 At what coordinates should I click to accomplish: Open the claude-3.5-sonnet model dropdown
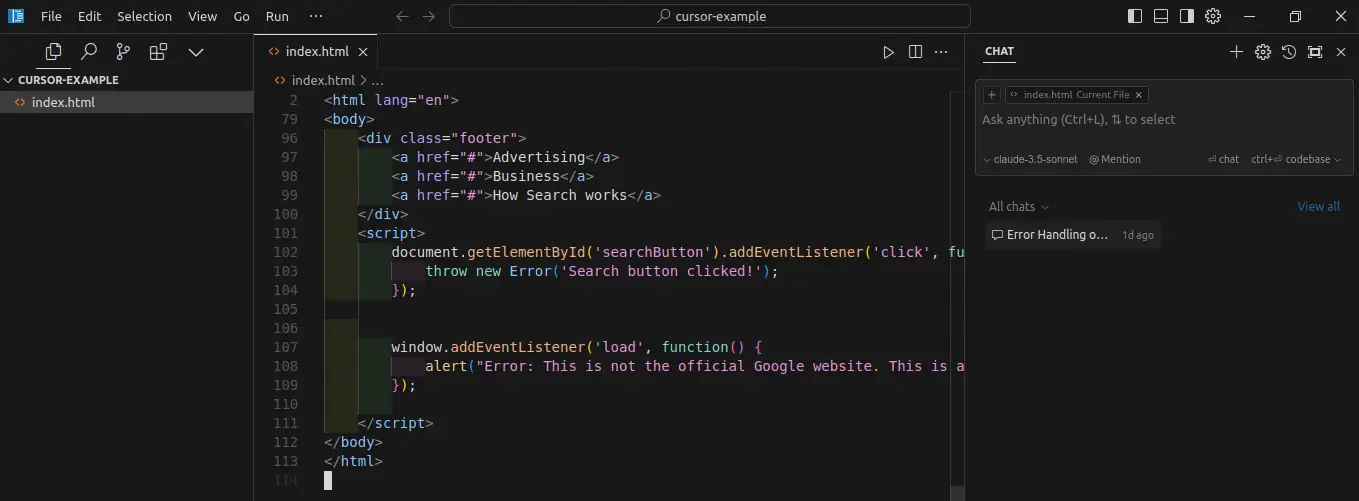pos(1030,159)
